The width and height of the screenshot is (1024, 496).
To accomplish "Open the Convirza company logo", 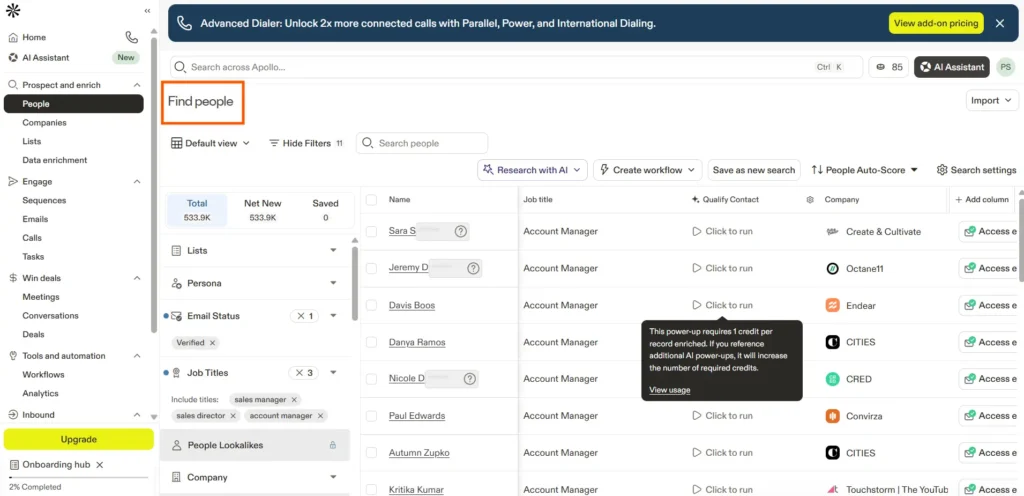I will 832,416.
